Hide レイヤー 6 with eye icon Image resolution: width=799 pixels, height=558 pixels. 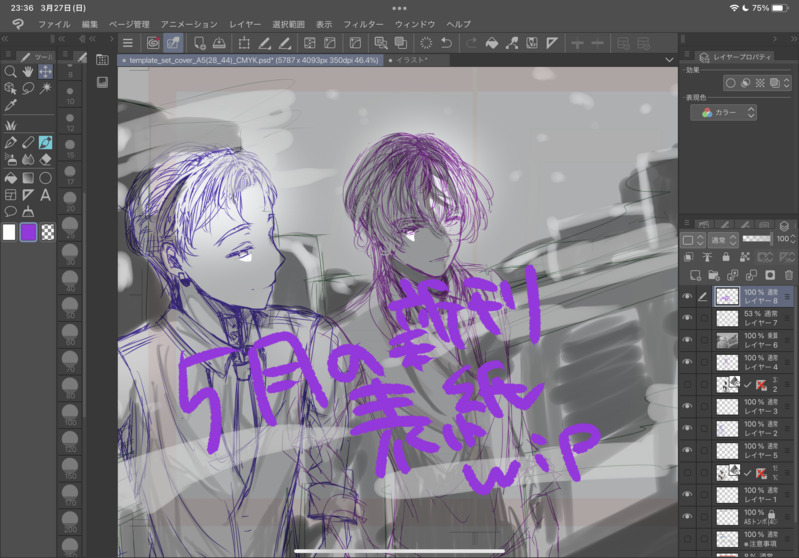tap(687, 340)
